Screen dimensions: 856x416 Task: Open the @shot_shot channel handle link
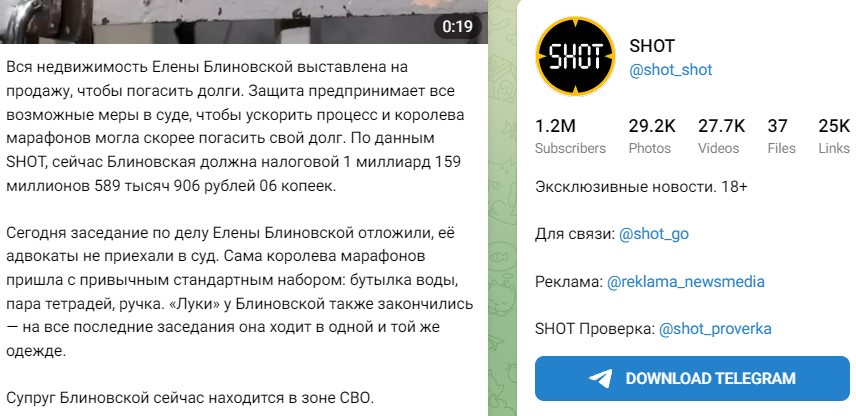point(671,70)
